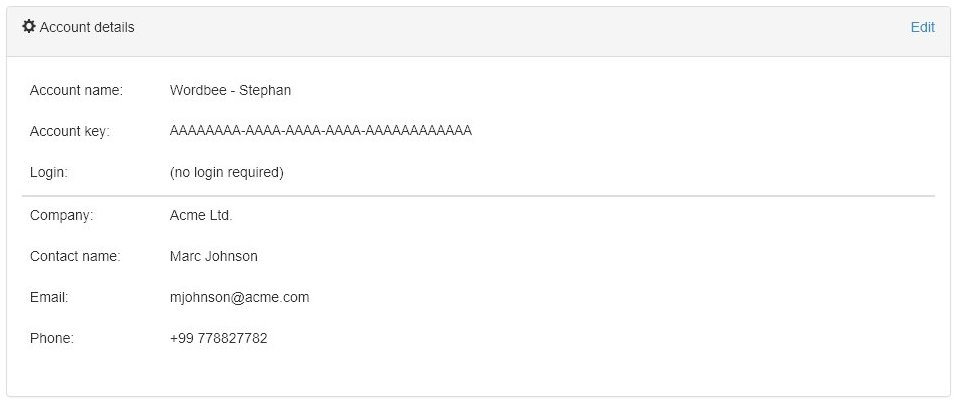The width and height of the screenshot is (959, 404).
Task: Open the Edit link for account details
Action: 922,27
